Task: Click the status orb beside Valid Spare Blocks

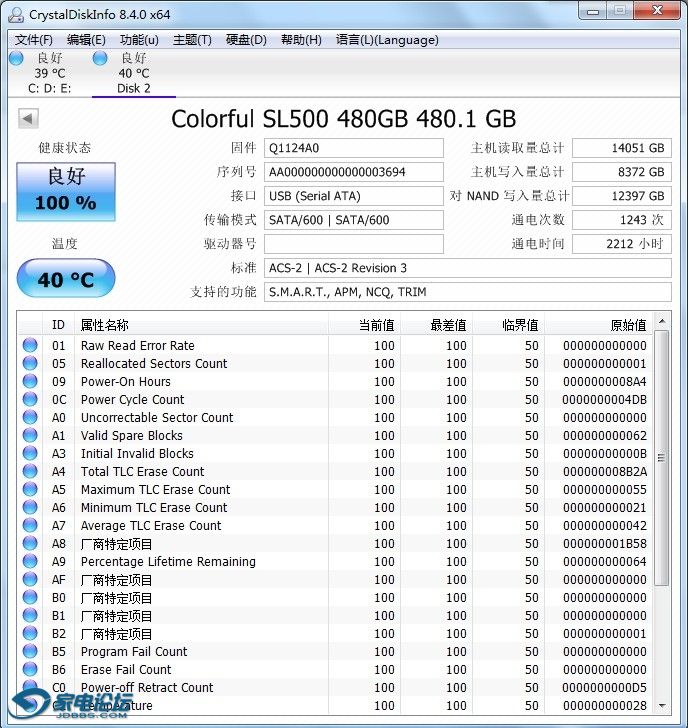Action: (30, 435)
